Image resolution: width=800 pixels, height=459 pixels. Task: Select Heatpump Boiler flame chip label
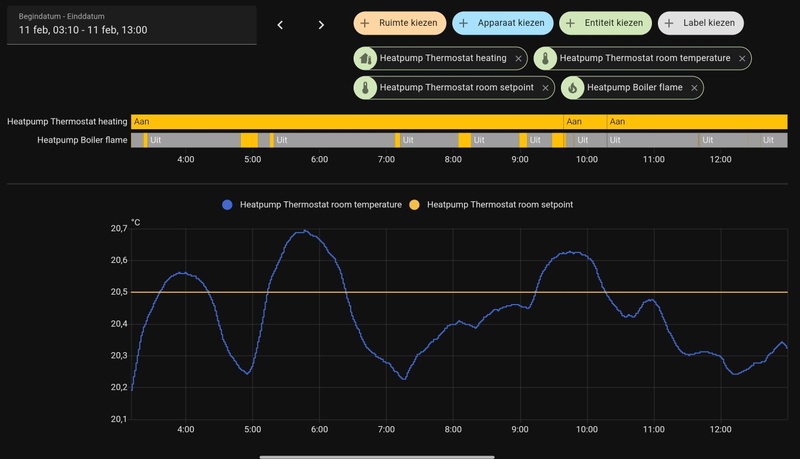pyautogui.click(x=635, y=88)
